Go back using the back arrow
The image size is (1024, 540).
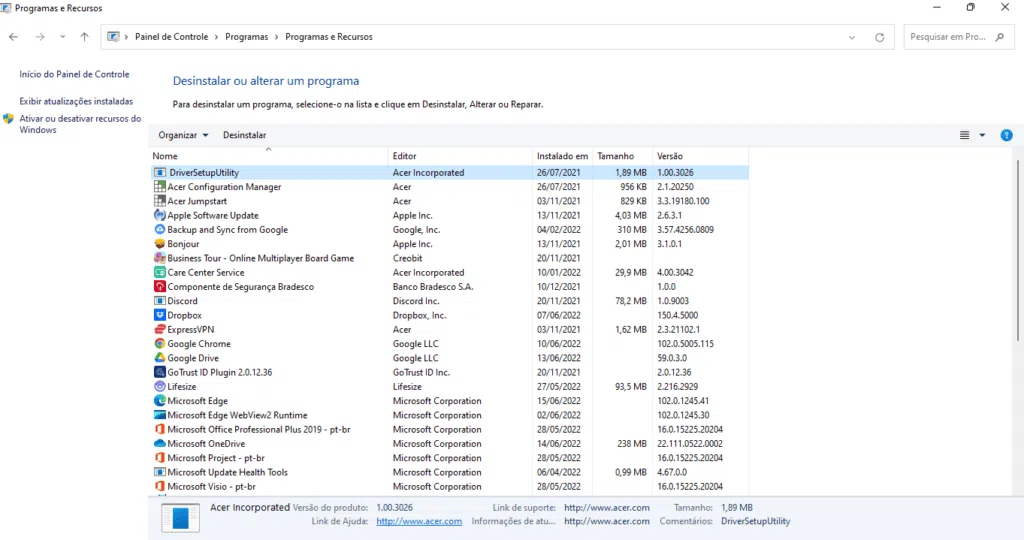(13, 37)
